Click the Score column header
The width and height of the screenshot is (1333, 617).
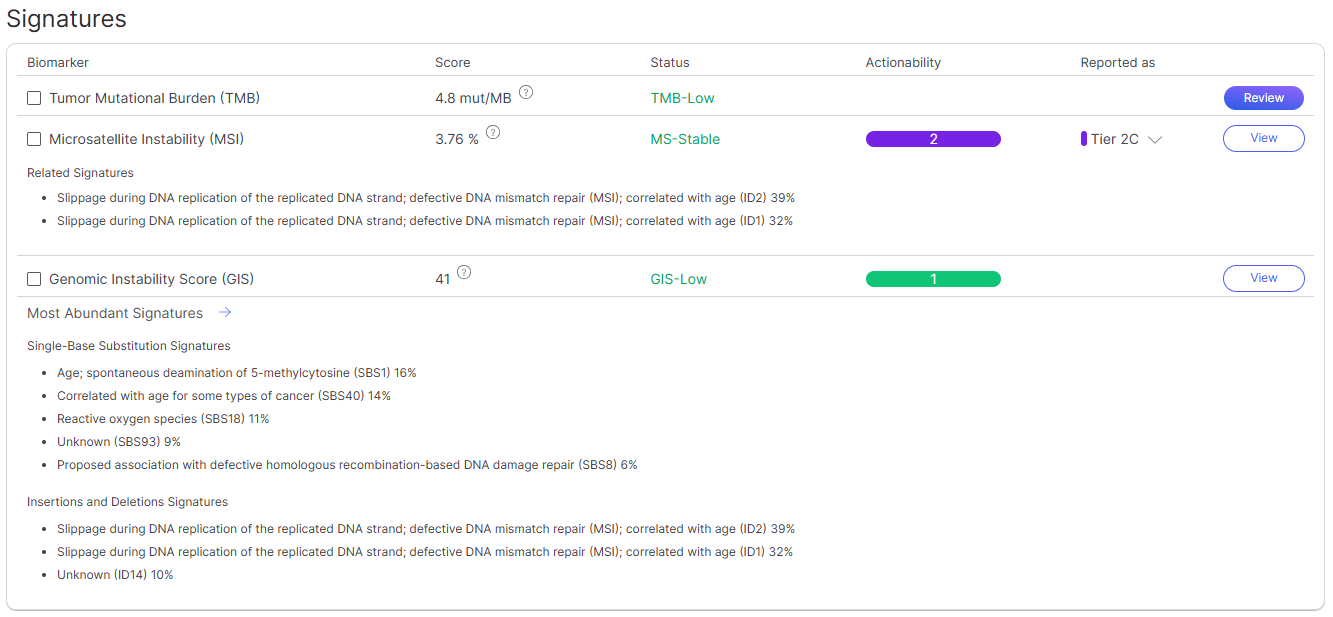[452, 62]
